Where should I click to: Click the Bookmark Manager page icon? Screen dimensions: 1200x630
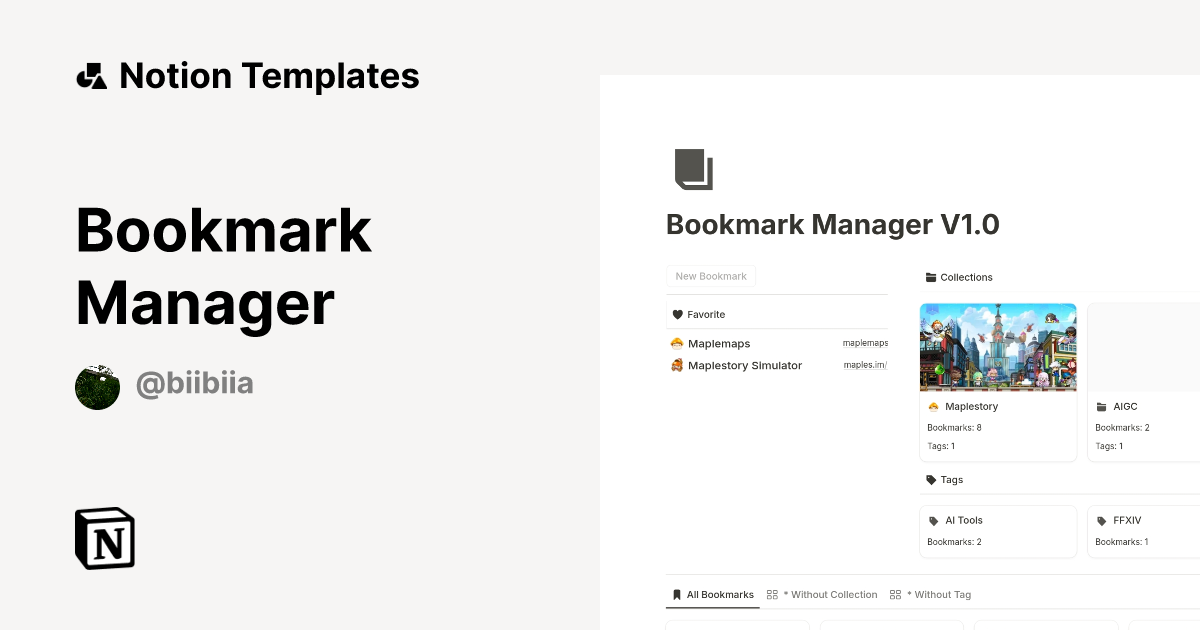(695, 169)
